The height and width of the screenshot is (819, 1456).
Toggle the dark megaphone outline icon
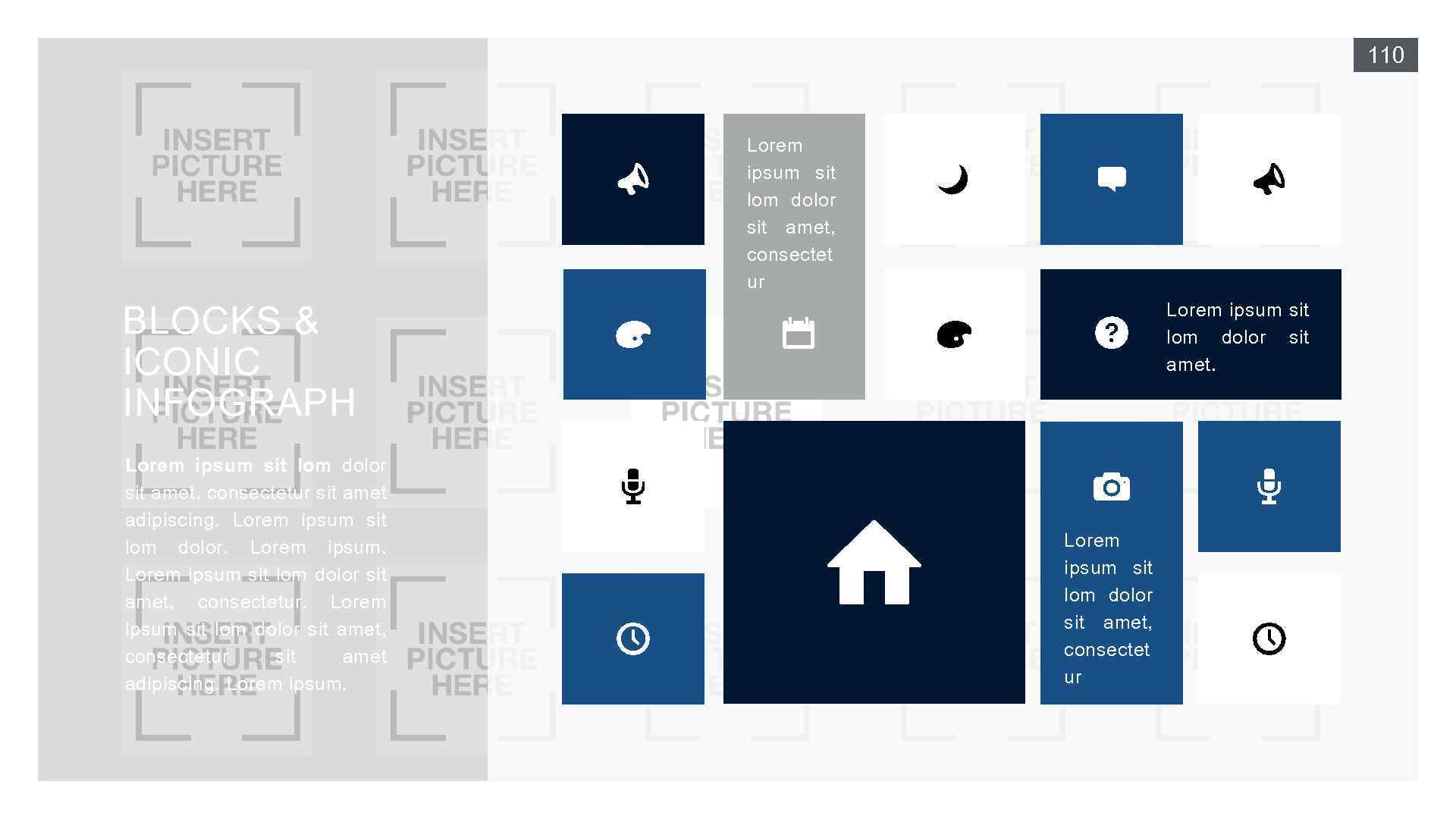(x=1267, y=177)
